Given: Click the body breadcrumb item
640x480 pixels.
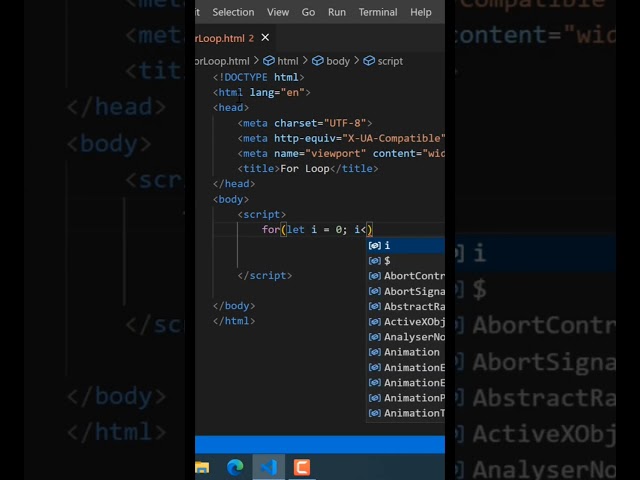Looking at the screenshot, I should click(338, 61).
